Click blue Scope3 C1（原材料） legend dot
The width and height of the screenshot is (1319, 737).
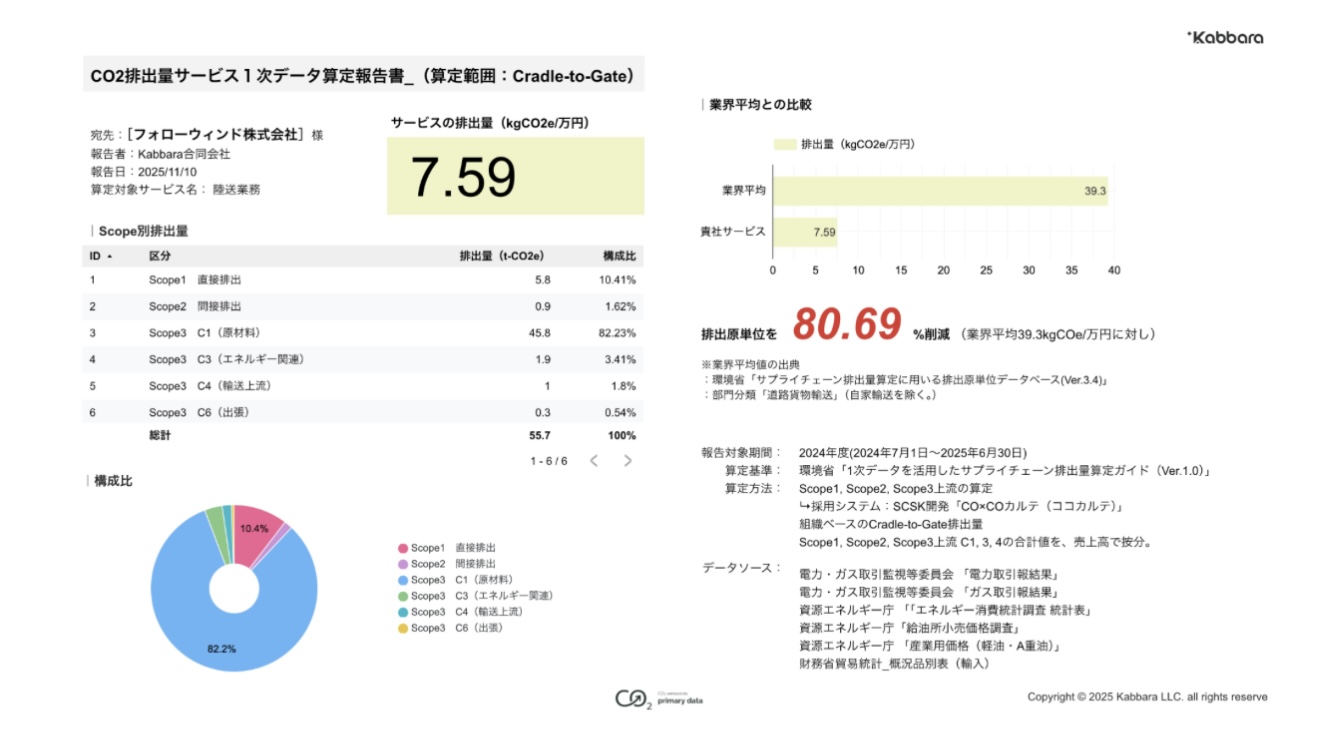[x=403, y=580]
